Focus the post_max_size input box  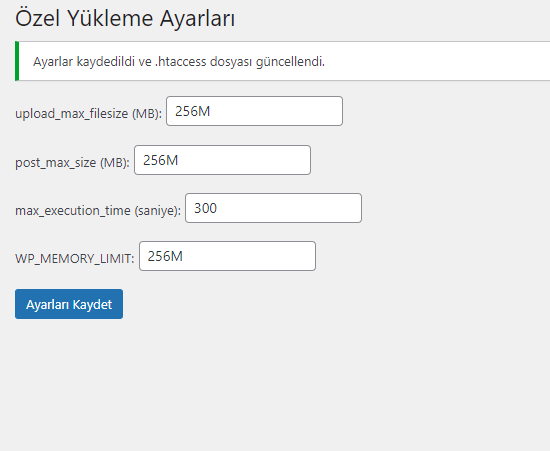tap(222, 160)
